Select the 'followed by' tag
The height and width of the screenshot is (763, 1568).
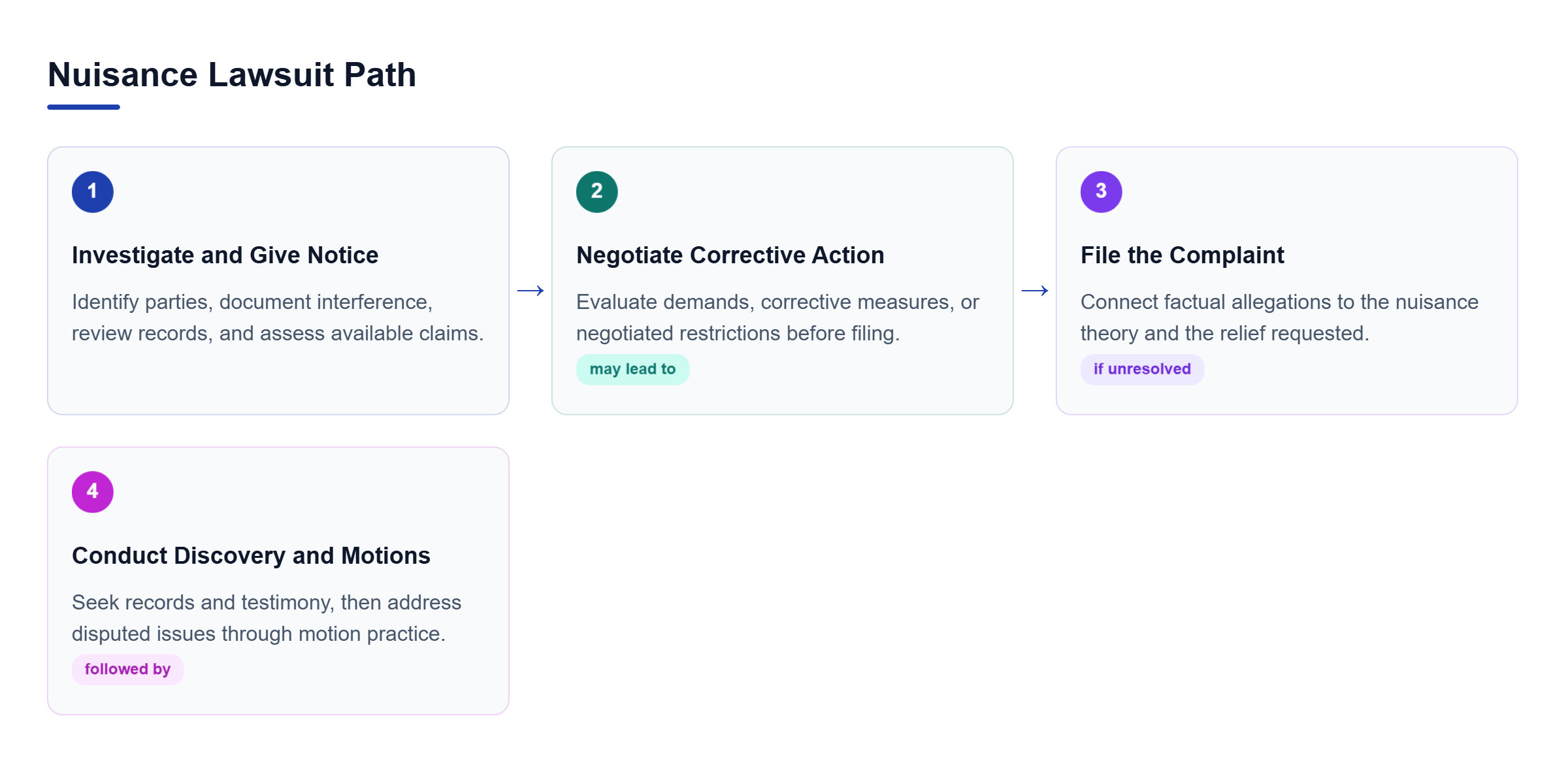127,670
